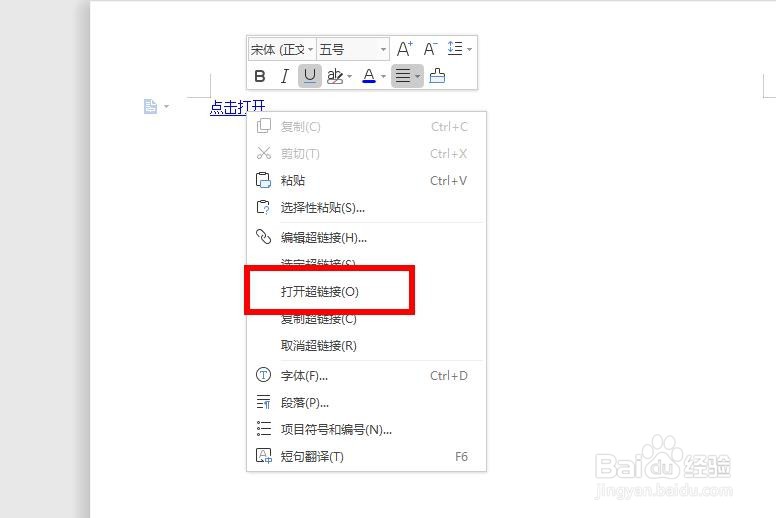The image size is (776, 518).
Task: Click the circled T font icon
Action: pyautogui.click(x=263, y=375)
